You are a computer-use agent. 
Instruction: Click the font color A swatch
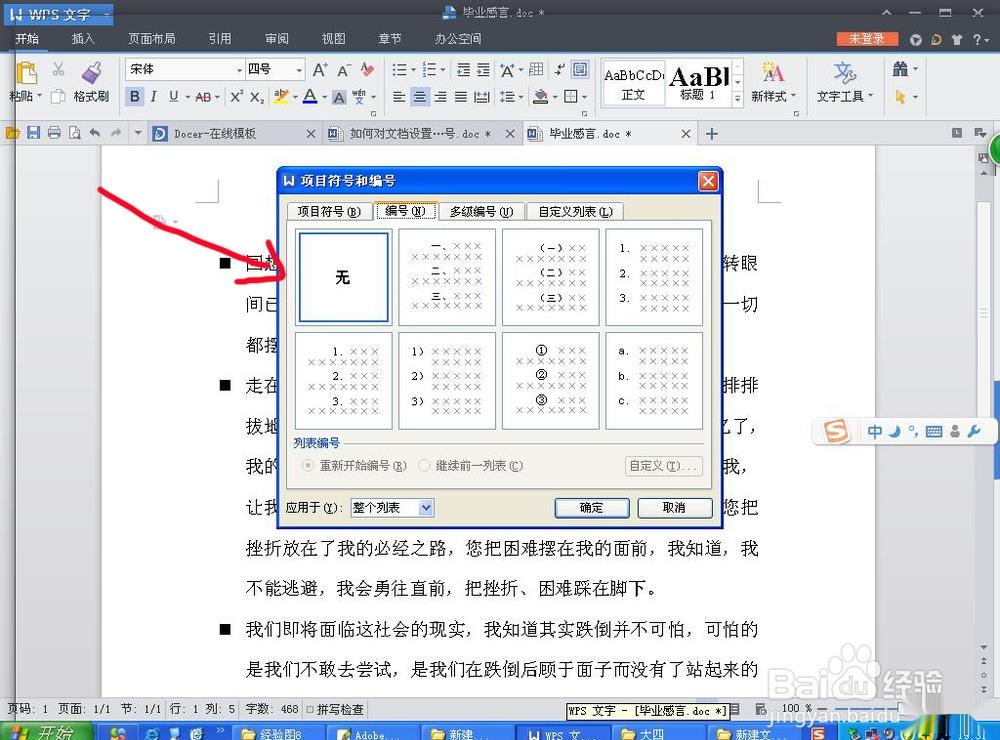coord(311,96)
